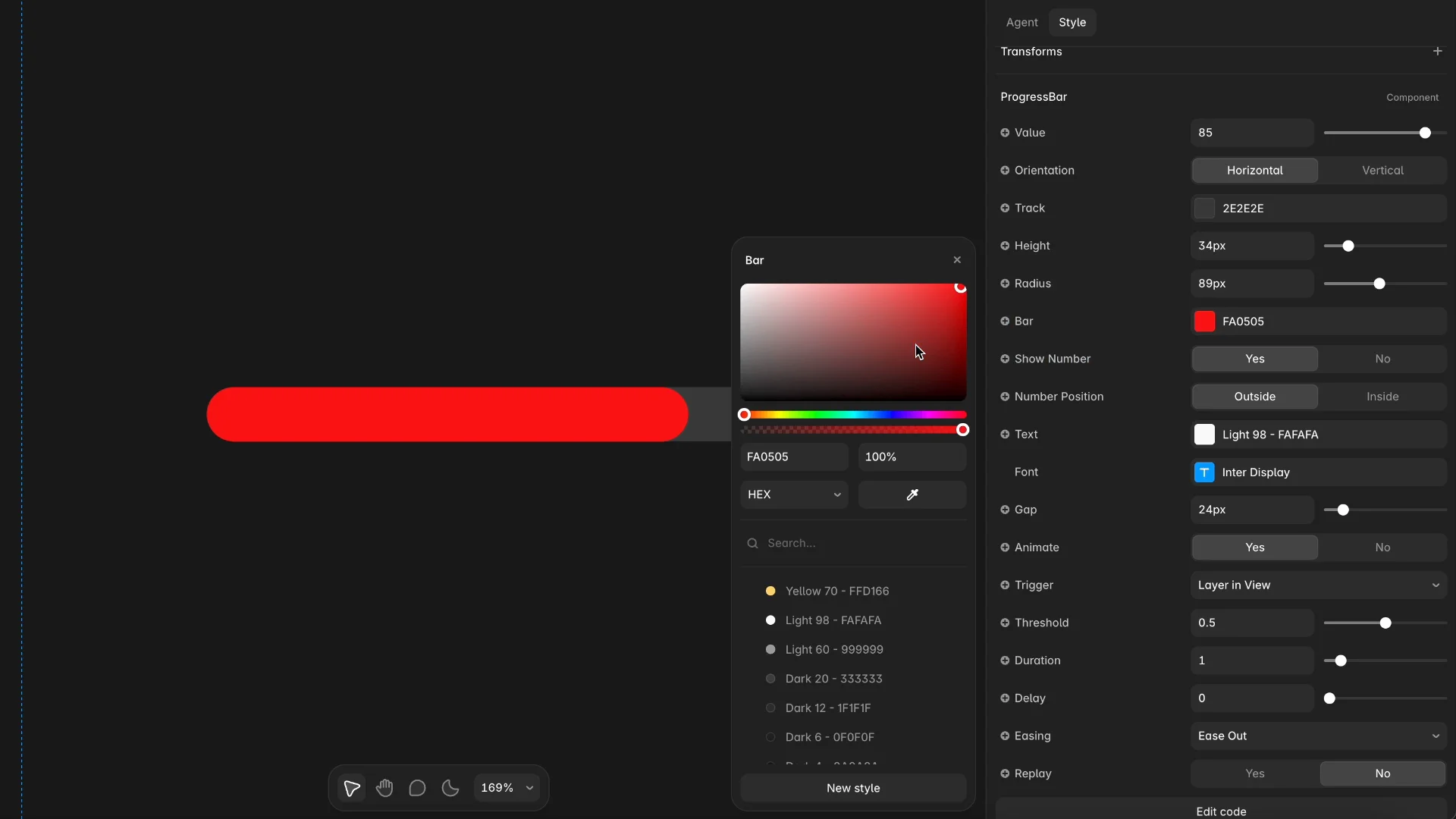Toggle dark mode moon icon

click(450, 788)
